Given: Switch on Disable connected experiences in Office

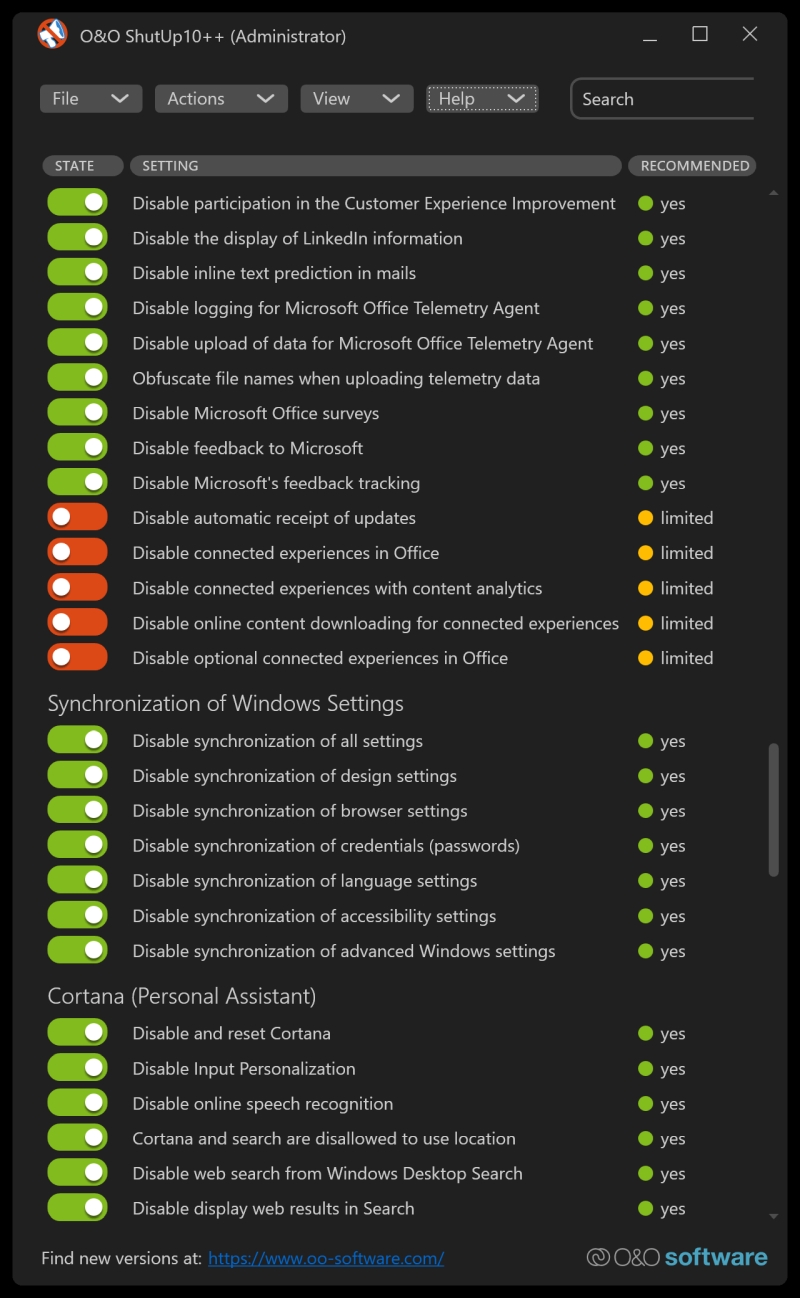Looking at the screenshot, I should [x=77, y=552].
